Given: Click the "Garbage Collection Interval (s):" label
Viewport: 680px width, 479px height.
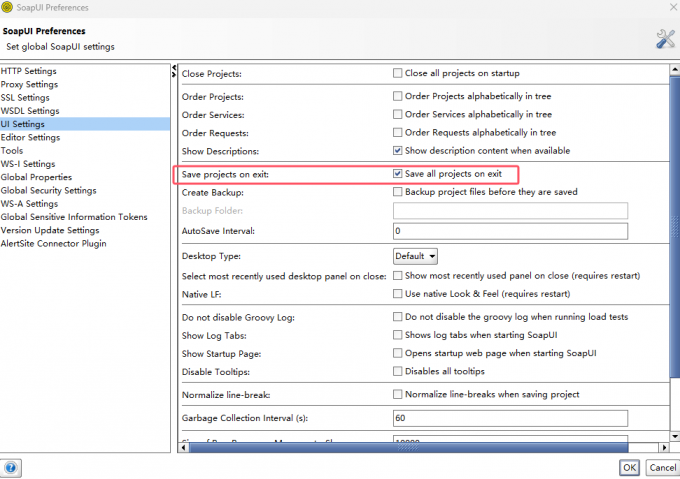Looking at the screenshot, I should pos(245,418).
